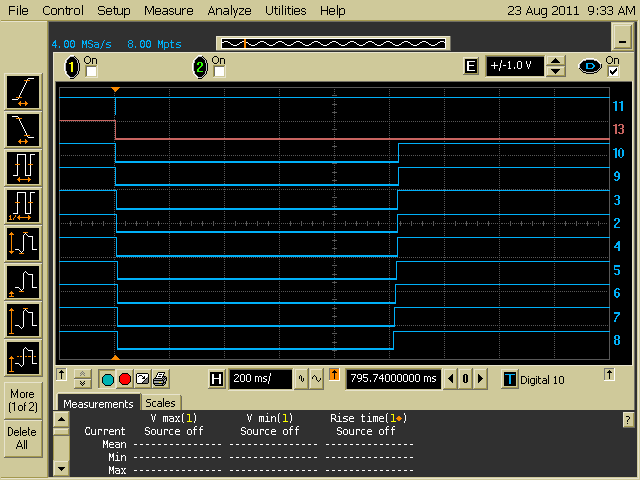Viewport: 640px width, 480px height.
Task: Shift the delay position left with arrow
Action: (451, 379)
